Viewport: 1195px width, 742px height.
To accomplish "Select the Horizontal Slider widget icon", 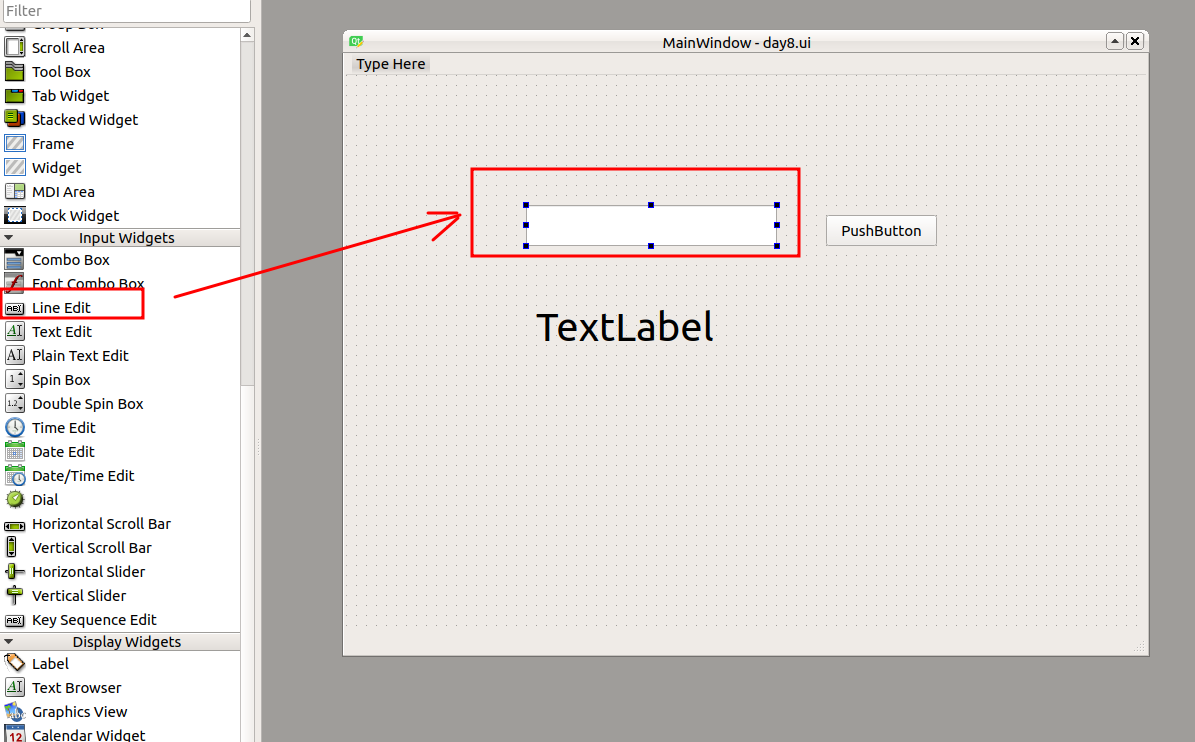I will click(x=15, y=572).
